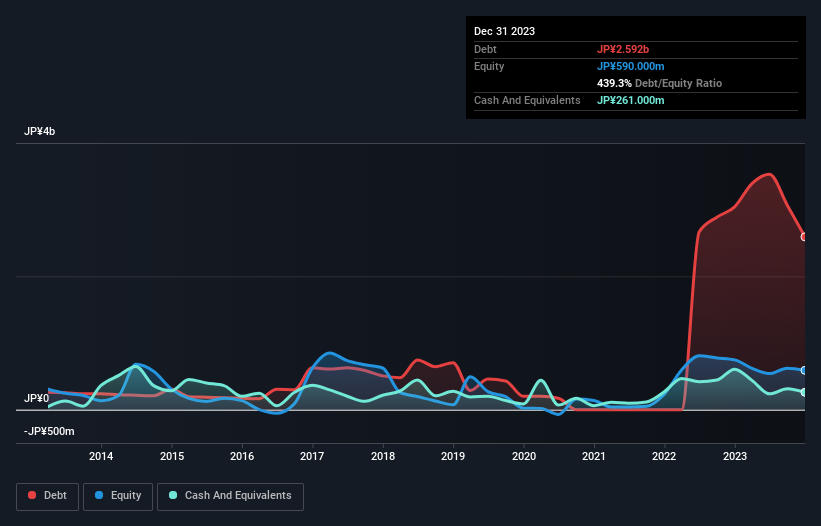
Task: Click the Debt value JP¥2.592b in tooltip
Action: 623,49
